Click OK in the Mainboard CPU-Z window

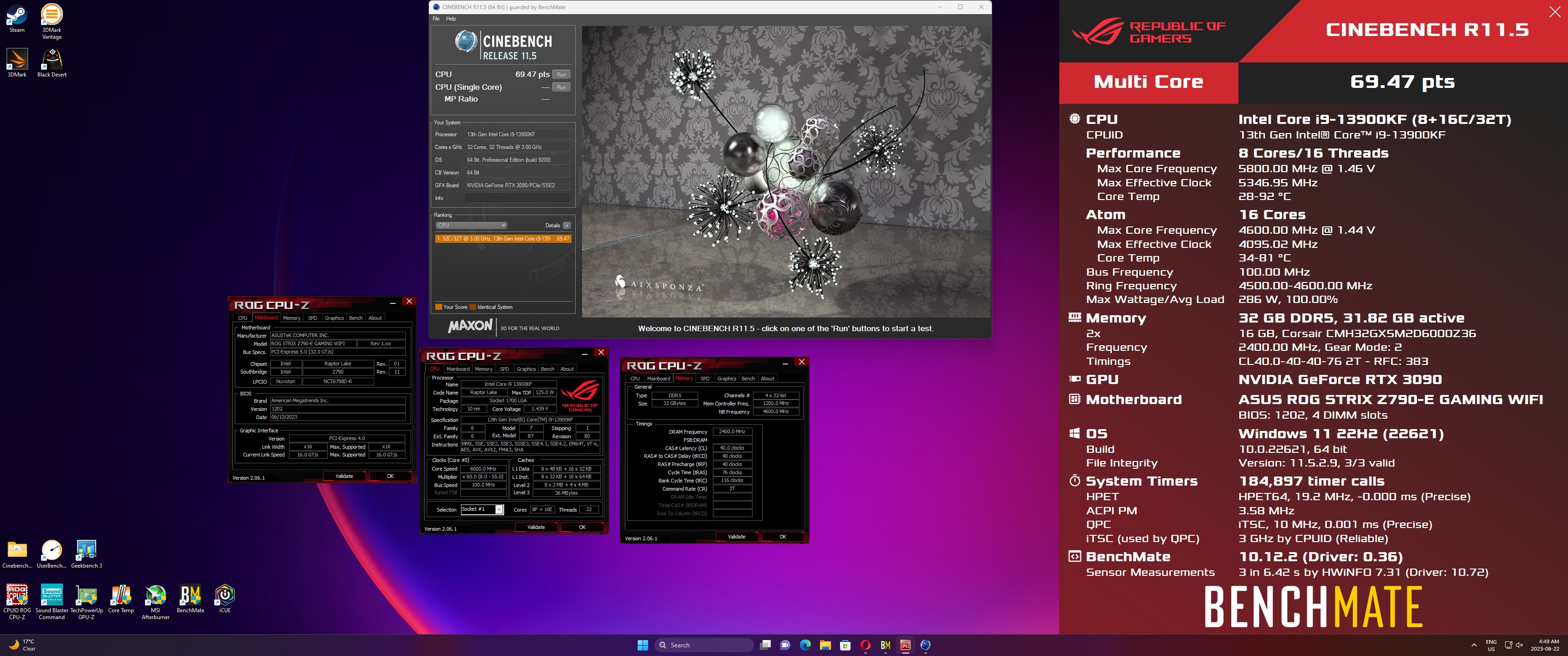tap(390, 476)
